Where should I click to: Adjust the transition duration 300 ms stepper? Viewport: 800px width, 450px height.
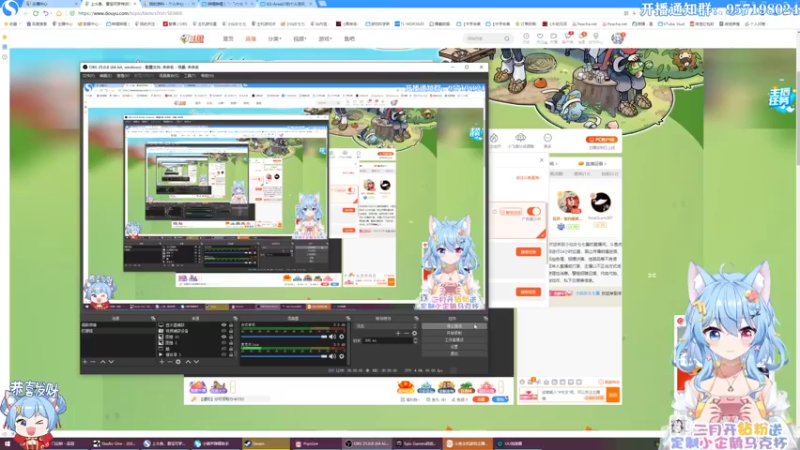pyautogui.click(x=415, y=340)
